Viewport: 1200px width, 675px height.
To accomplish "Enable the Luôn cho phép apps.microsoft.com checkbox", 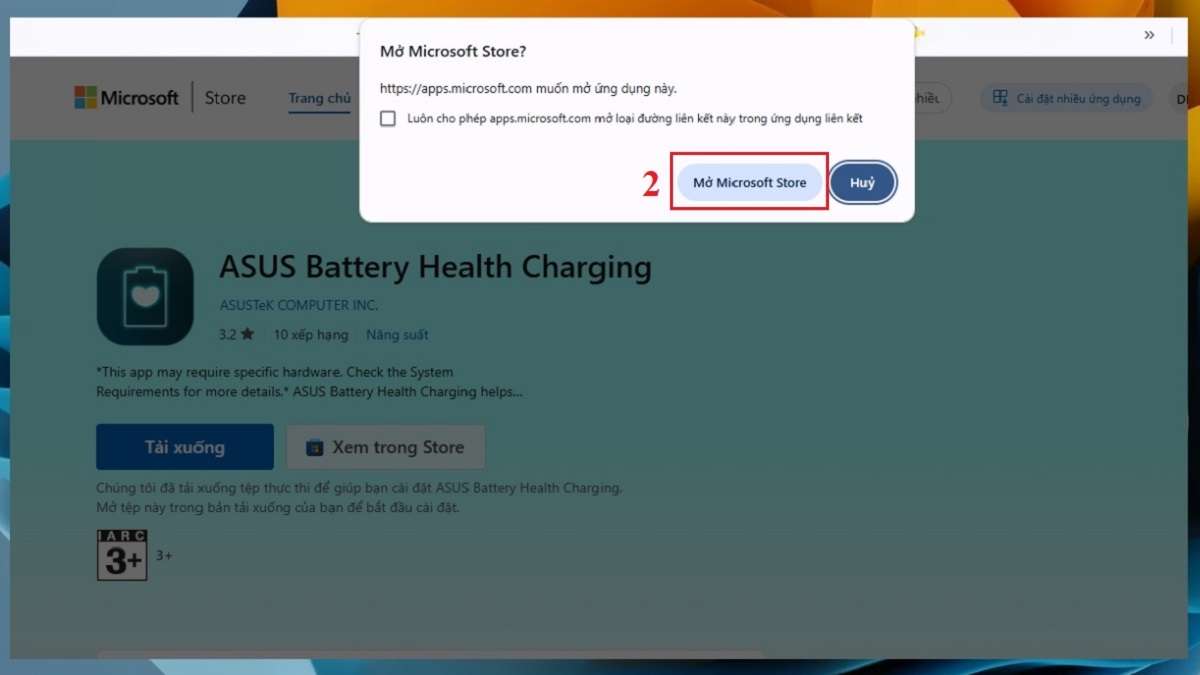I will pos(387,118).
